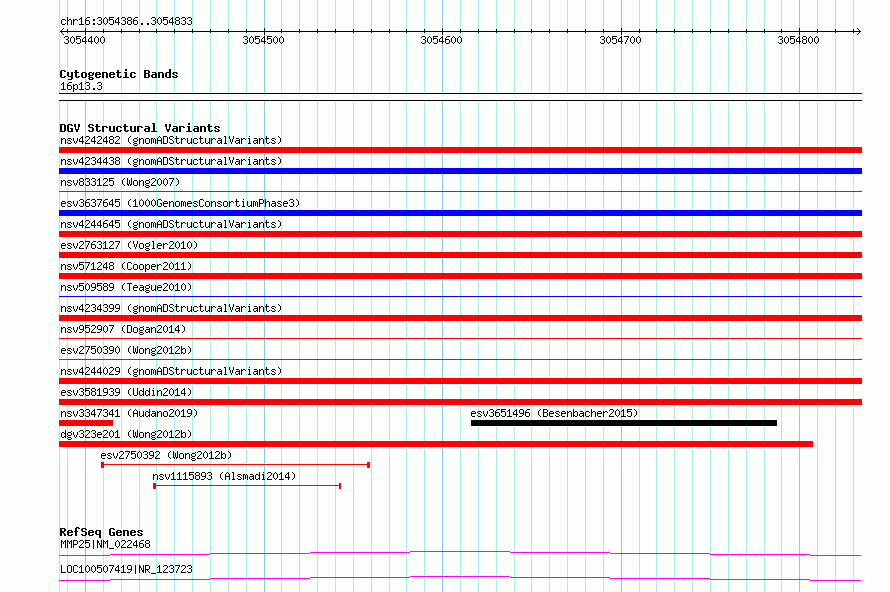Open the nsv4234438 gnomAD variant label

pos(171,161)
